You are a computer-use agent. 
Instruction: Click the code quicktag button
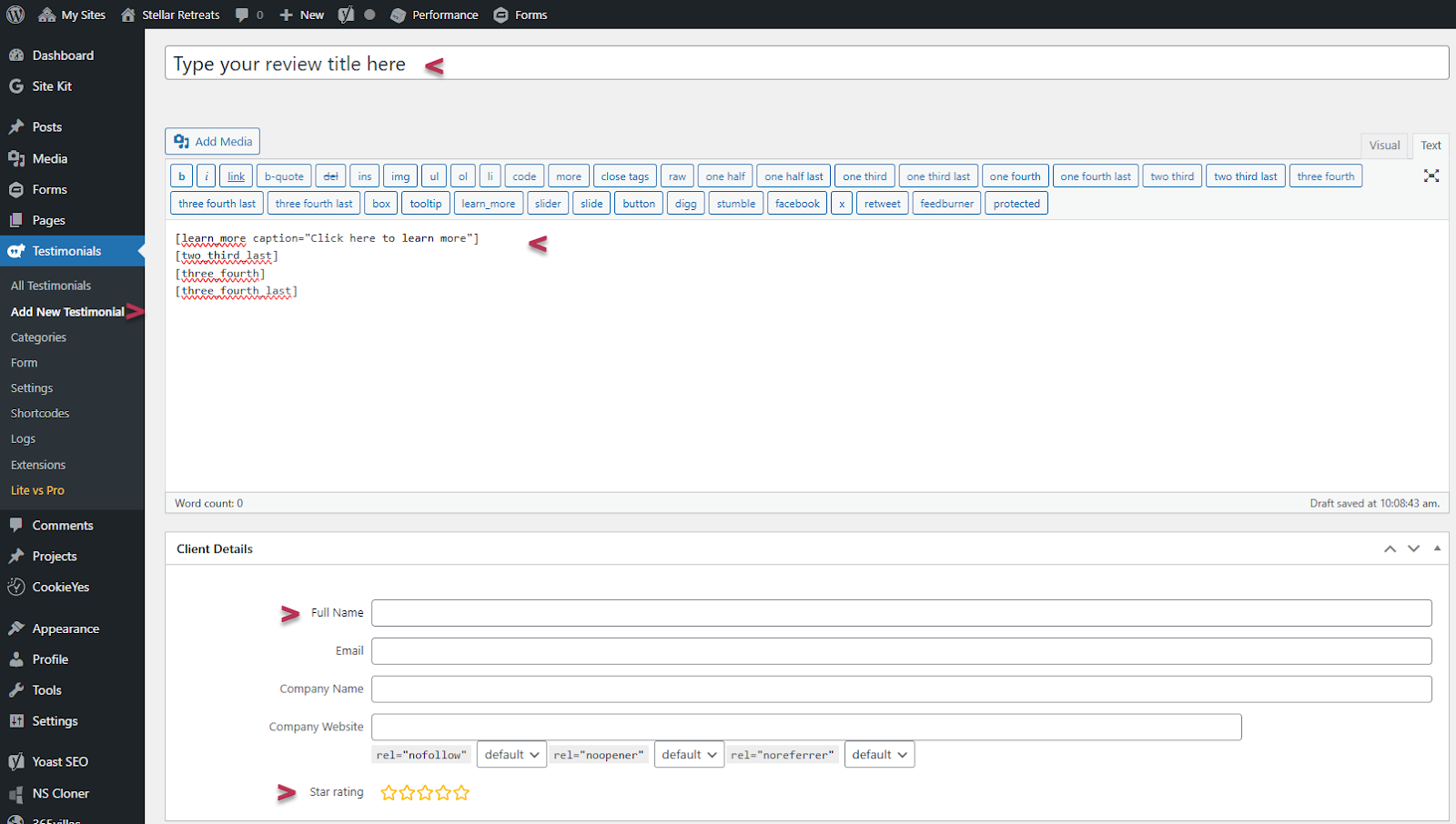tap(524, 176)
